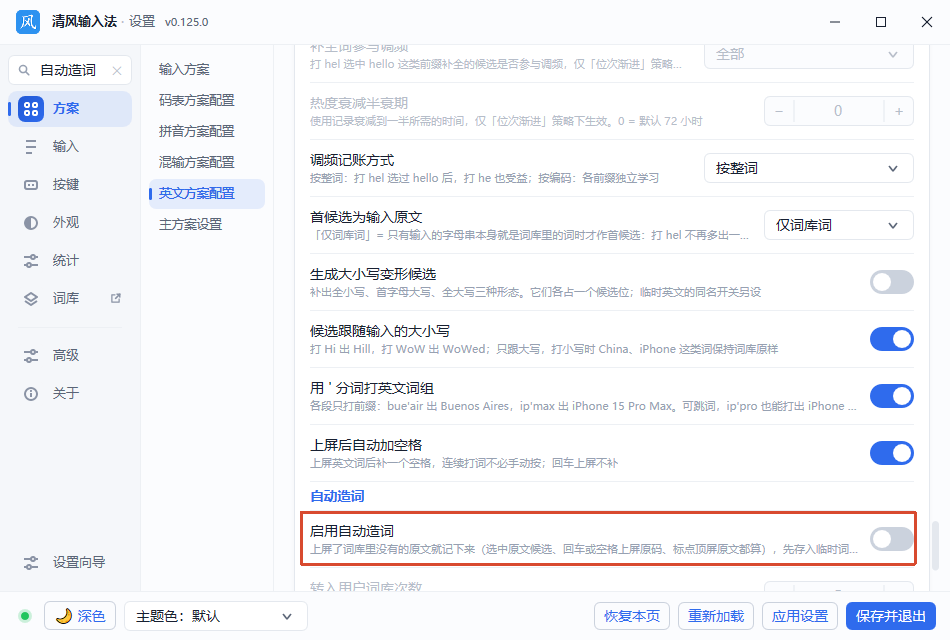Image resolution: width=950 pixels, height=640 pixels.
Task: Switch to the 拼音方案配置 tab
Action: 196,132
